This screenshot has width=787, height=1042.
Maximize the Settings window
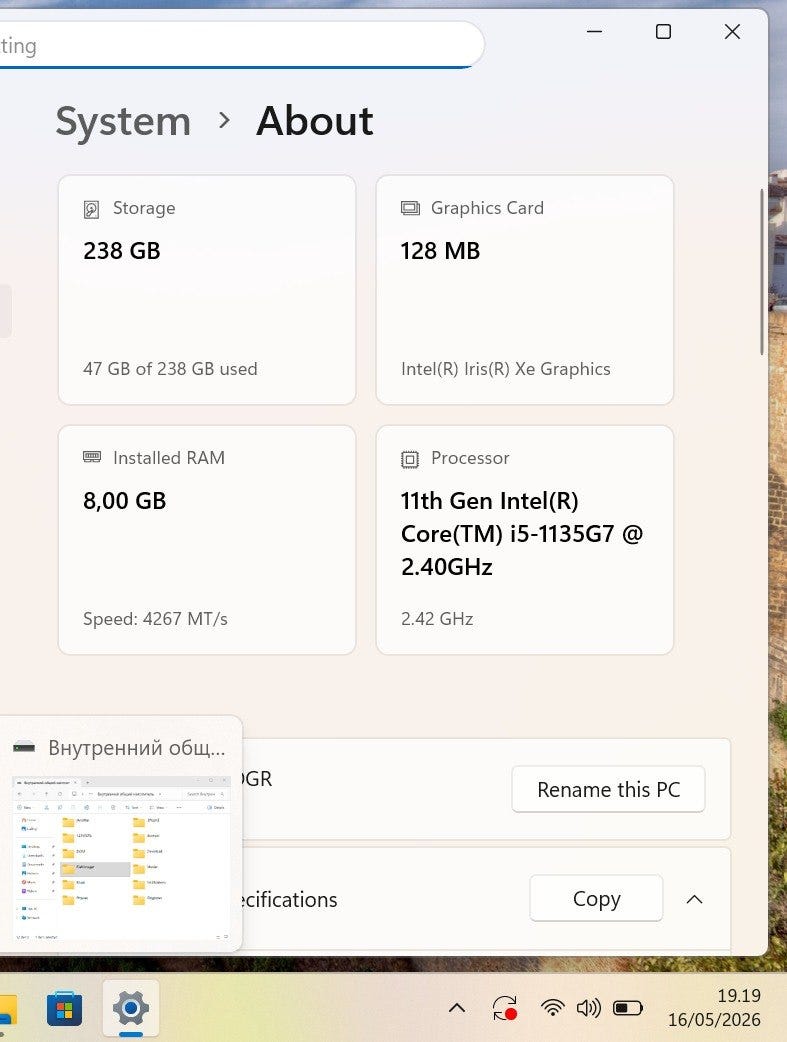663,31
